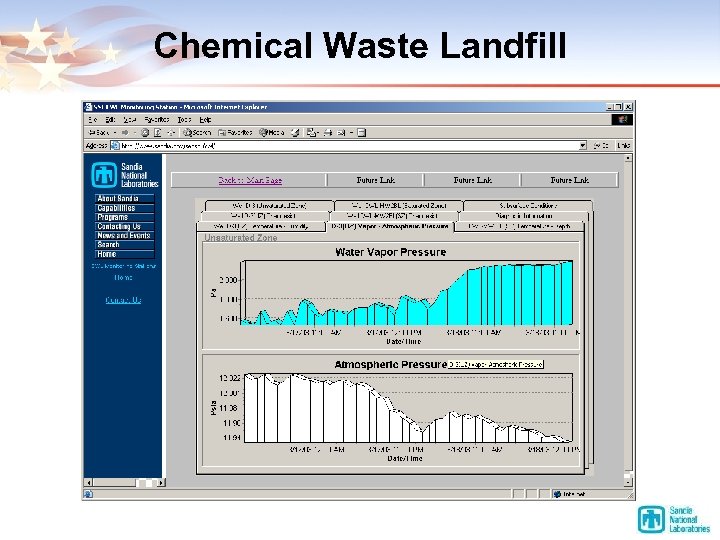Open the About Sandia sidebar link
Screen dimensions: 720x540
[124, 198]
